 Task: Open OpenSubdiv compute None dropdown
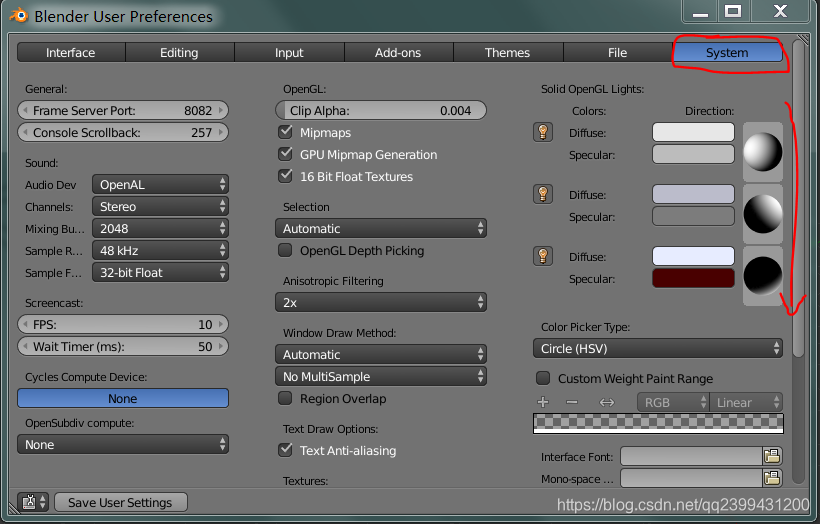click(123, 444)
